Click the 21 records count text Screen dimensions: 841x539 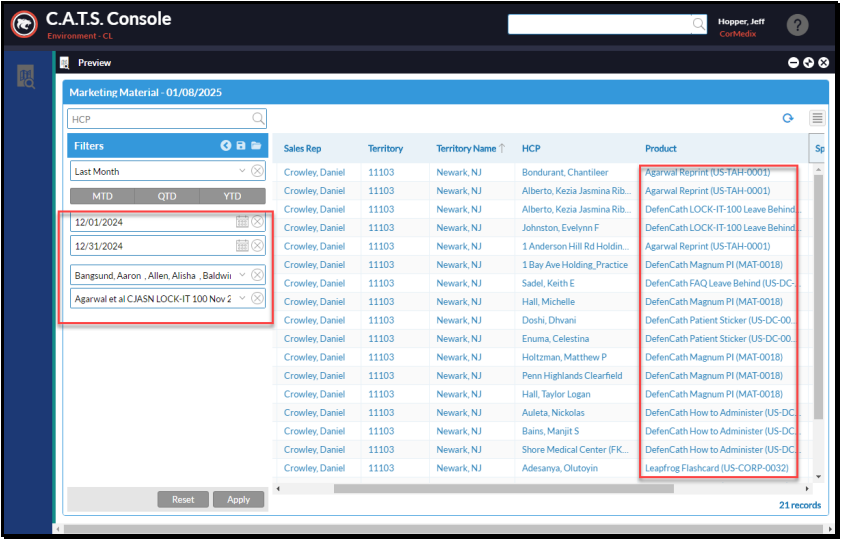(x=800, y=505)
